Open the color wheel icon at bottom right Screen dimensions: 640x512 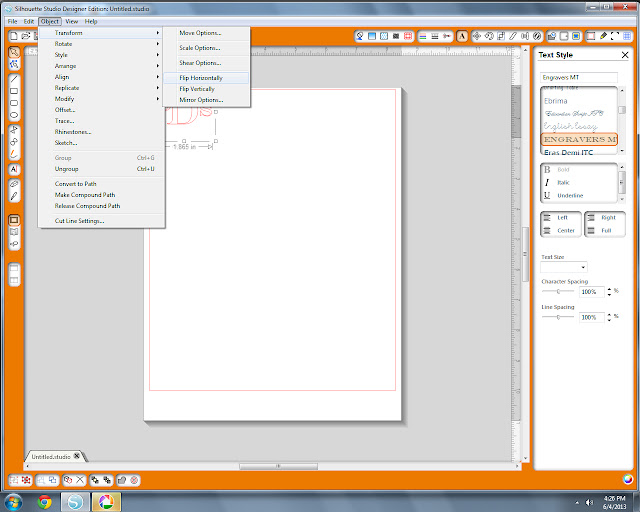[x=628, y=479]
